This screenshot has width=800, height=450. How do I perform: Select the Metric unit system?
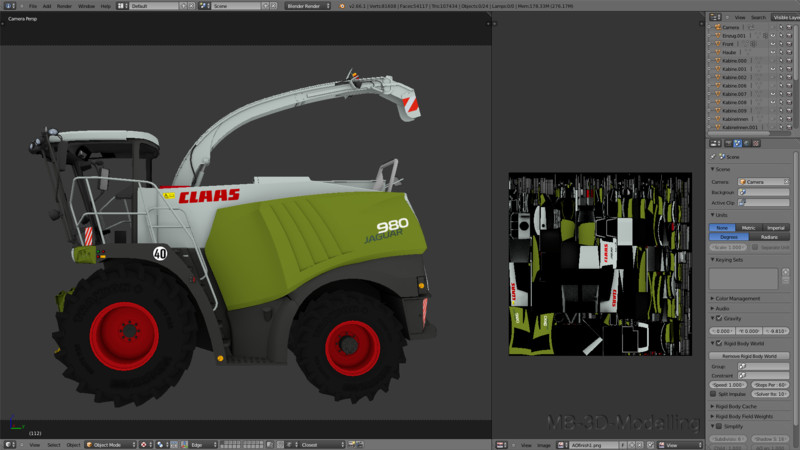[x=748, y=228]
